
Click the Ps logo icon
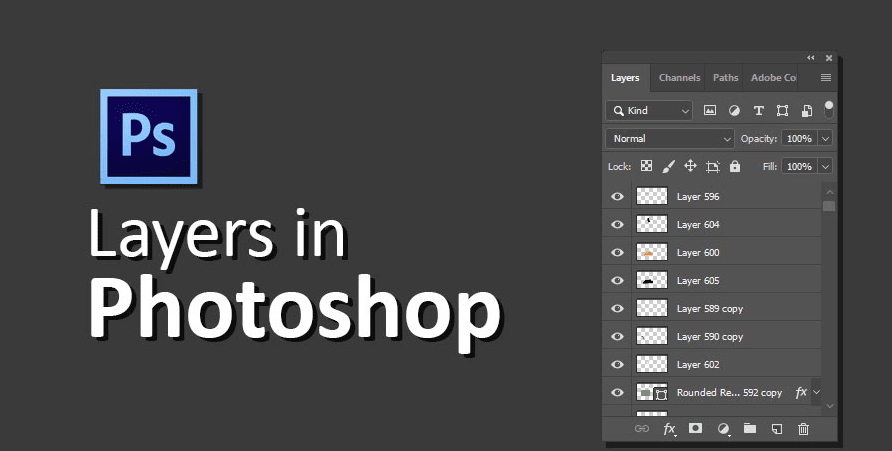click(x=149, y=136)
